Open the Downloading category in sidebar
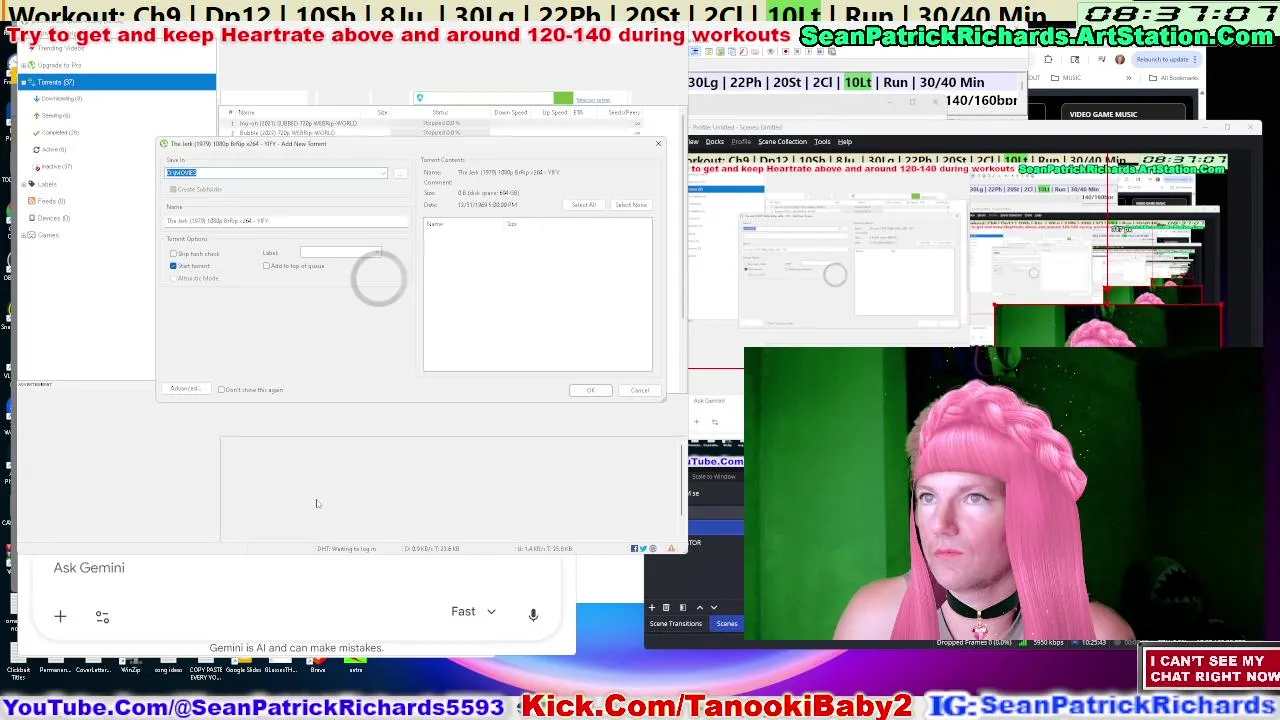The height and width of the screenshot is (720, 1280). (x=61, y=98)
